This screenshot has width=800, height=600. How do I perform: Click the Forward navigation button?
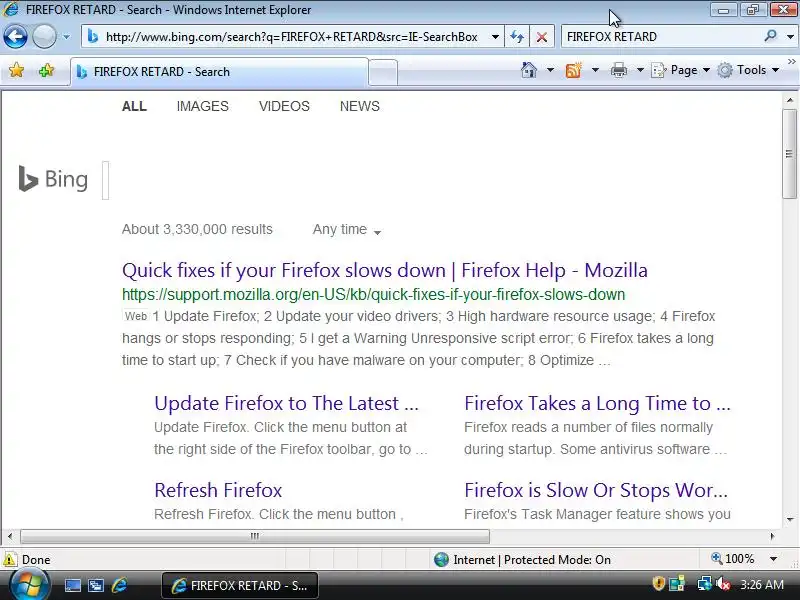[x=44, y=37]
